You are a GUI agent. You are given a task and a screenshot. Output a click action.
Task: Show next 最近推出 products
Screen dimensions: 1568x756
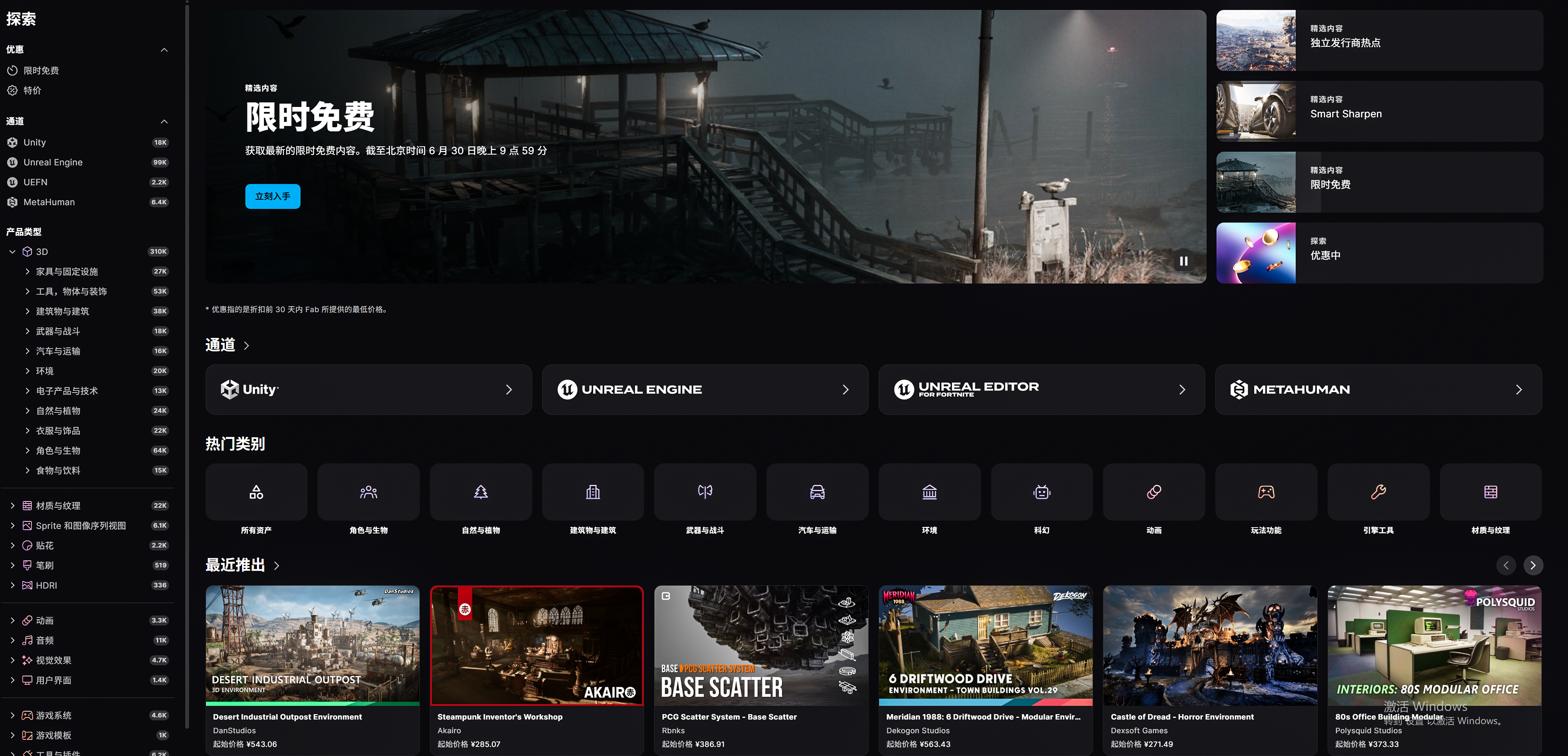pyautogui.click(x=1533, y=565)
